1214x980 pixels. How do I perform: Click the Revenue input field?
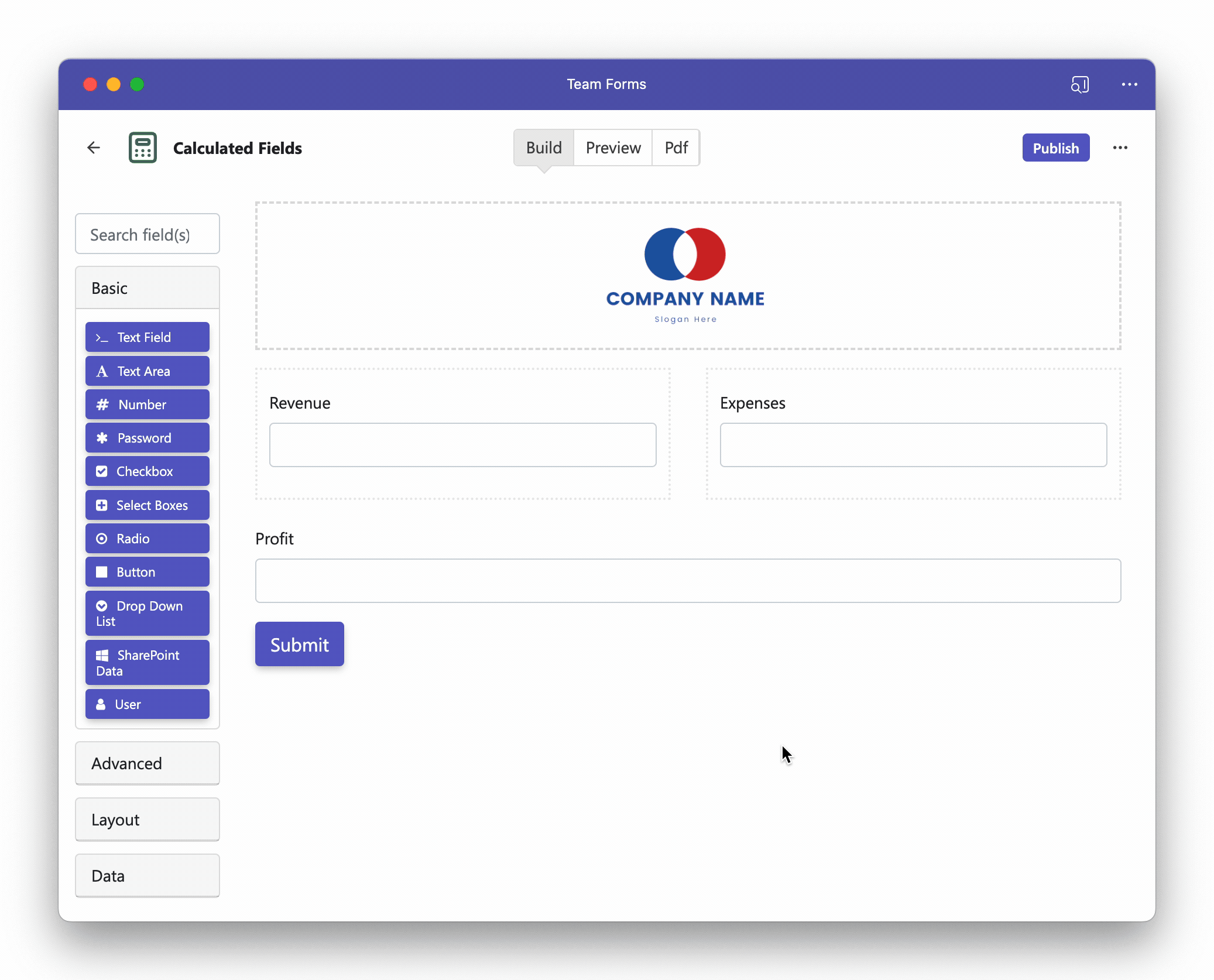(x=463, y=445)
